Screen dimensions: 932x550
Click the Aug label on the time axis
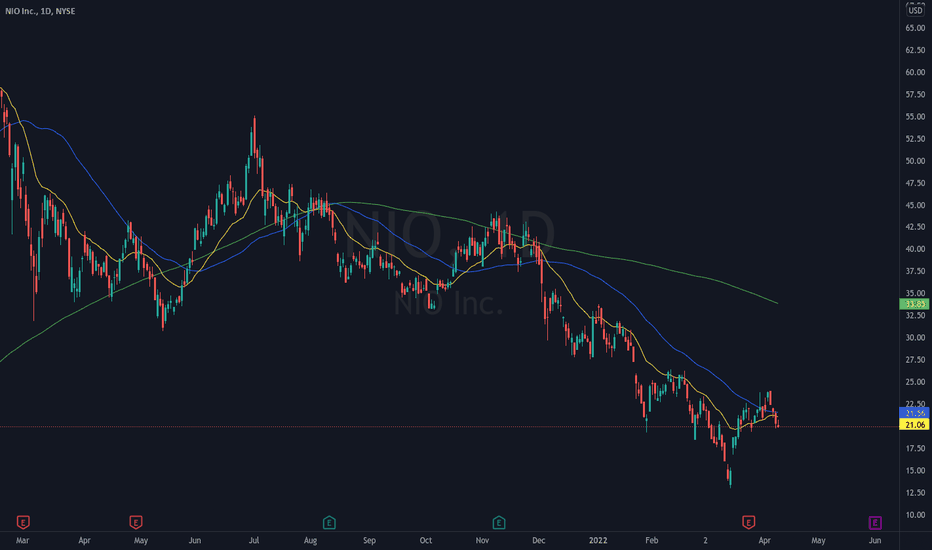click(x=310, y=540)
